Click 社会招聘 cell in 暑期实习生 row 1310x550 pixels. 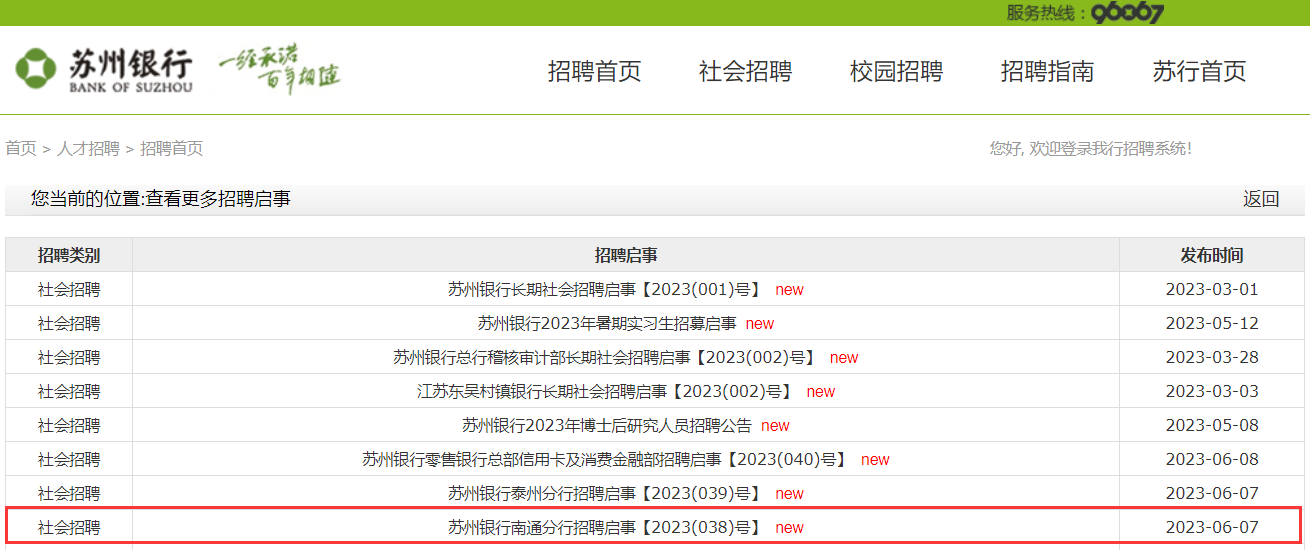click(69, 323)
